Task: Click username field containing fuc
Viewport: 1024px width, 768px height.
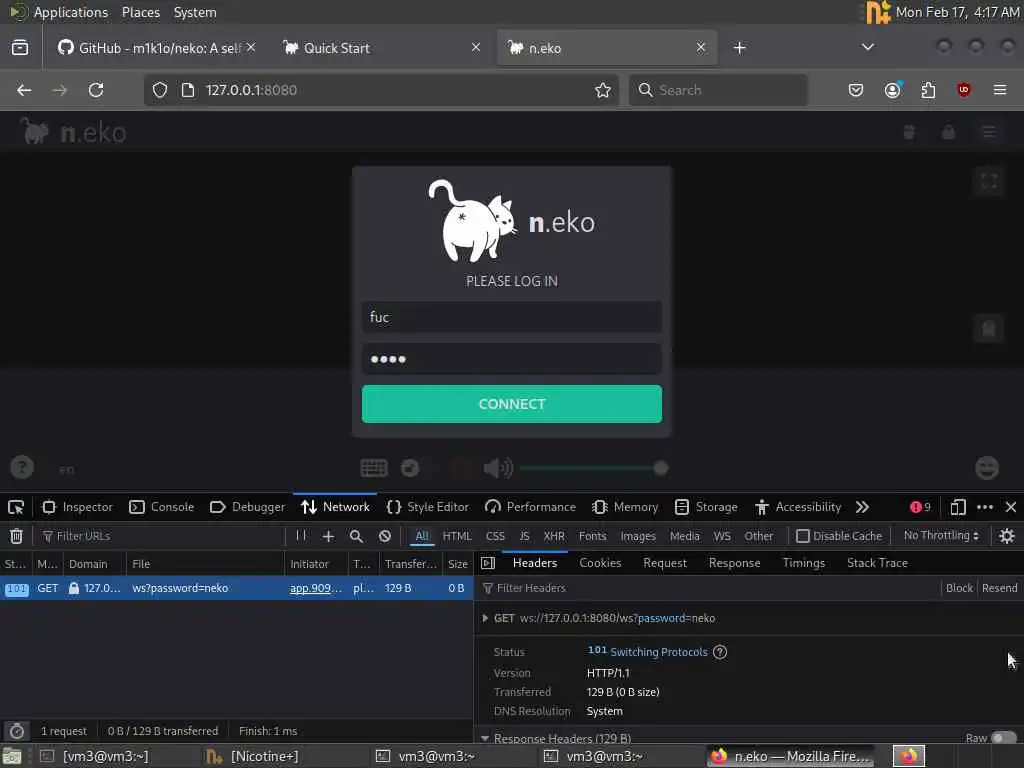Action: pyautogui.click(x=511, y=317)
